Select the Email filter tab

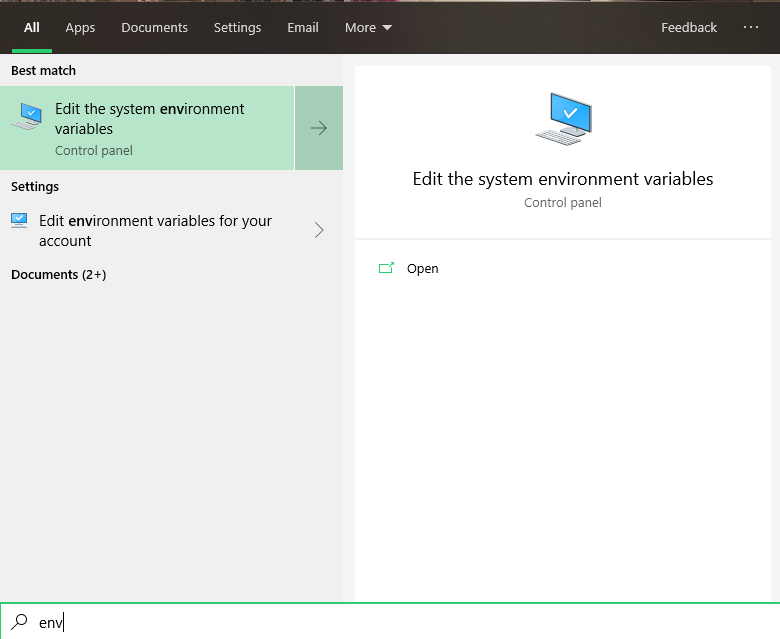(x=303, y=28)
